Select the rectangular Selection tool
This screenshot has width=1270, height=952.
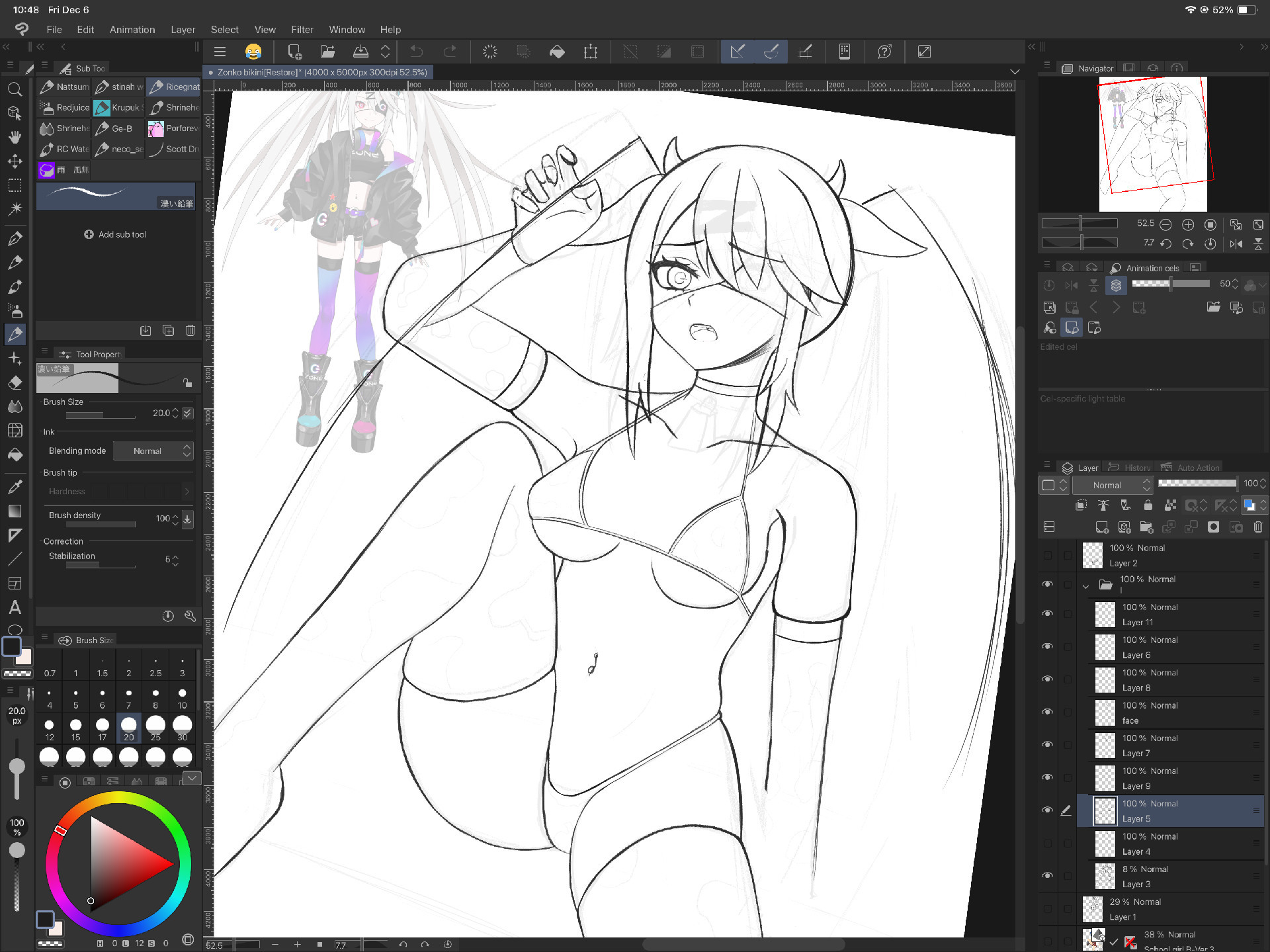(15, 185)
